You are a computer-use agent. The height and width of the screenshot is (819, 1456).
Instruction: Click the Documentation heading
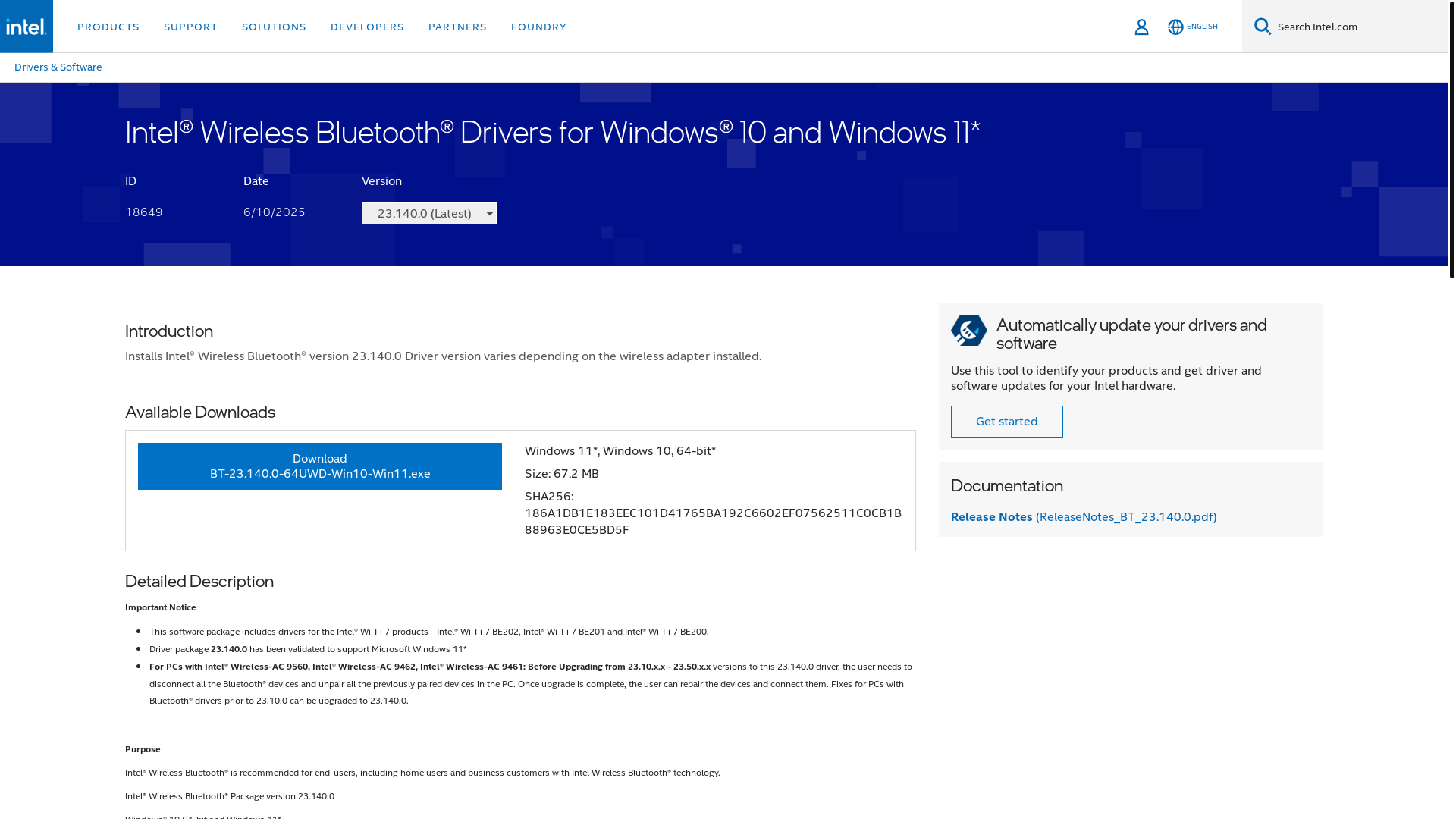click(1007, 485)
